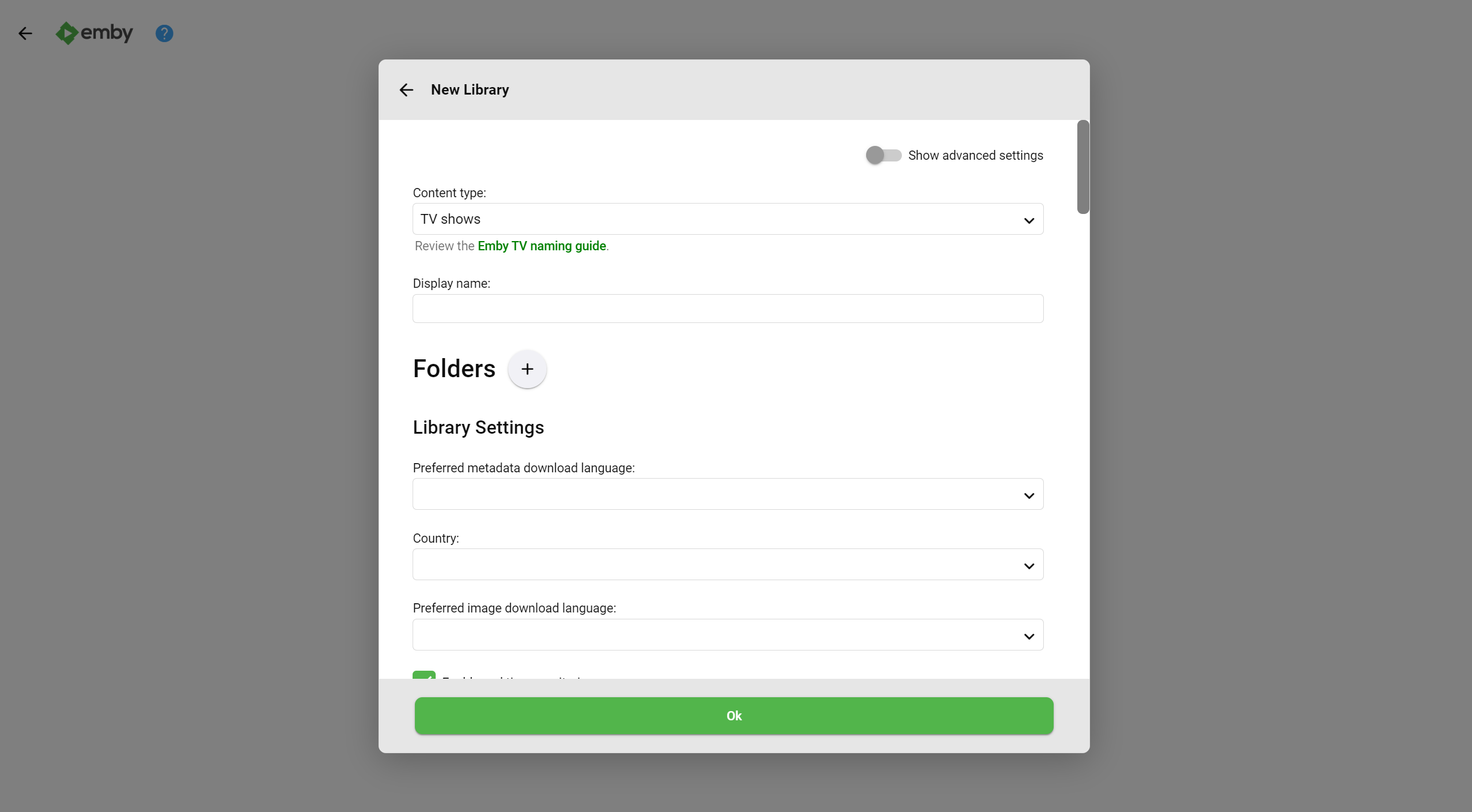Click the Content type chevron arrow
Image resolution: width=1472 pixels, height=812 pixels.
click(1028, 220)
